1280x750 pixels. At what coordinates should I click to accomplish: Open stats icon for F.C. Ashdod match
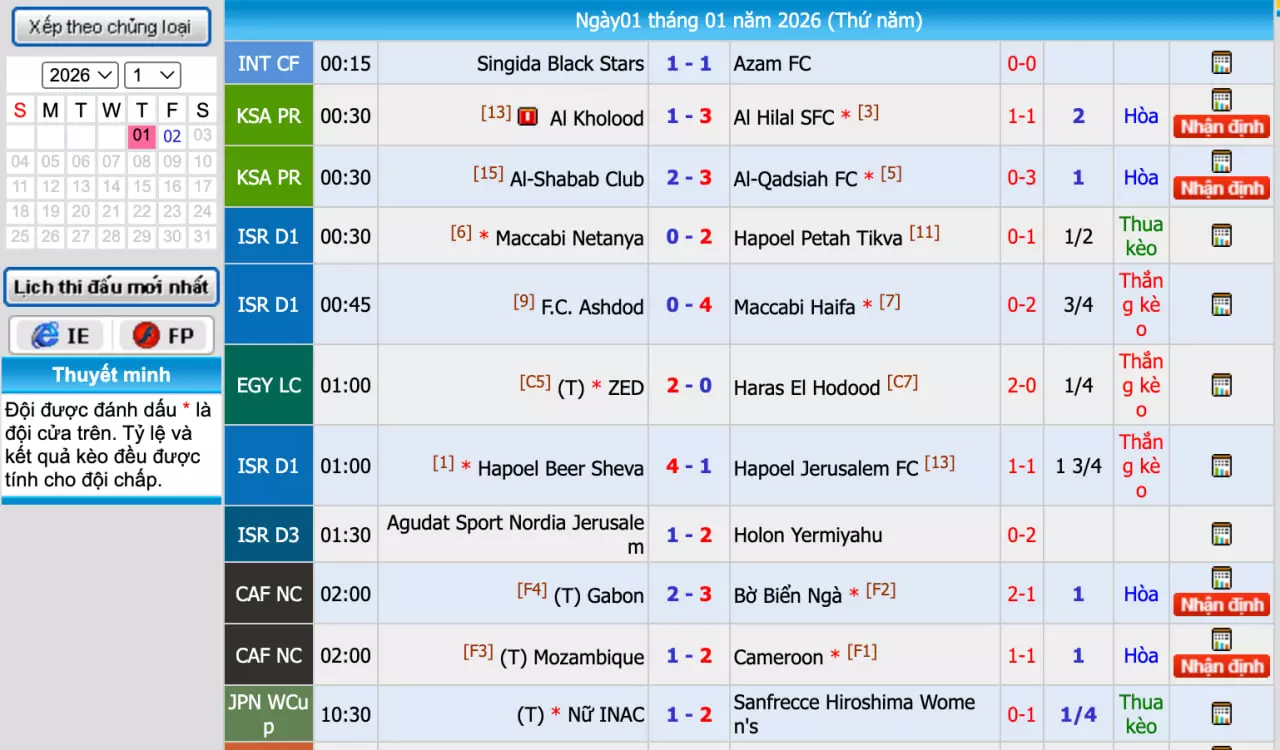[x=1221, y=305]
